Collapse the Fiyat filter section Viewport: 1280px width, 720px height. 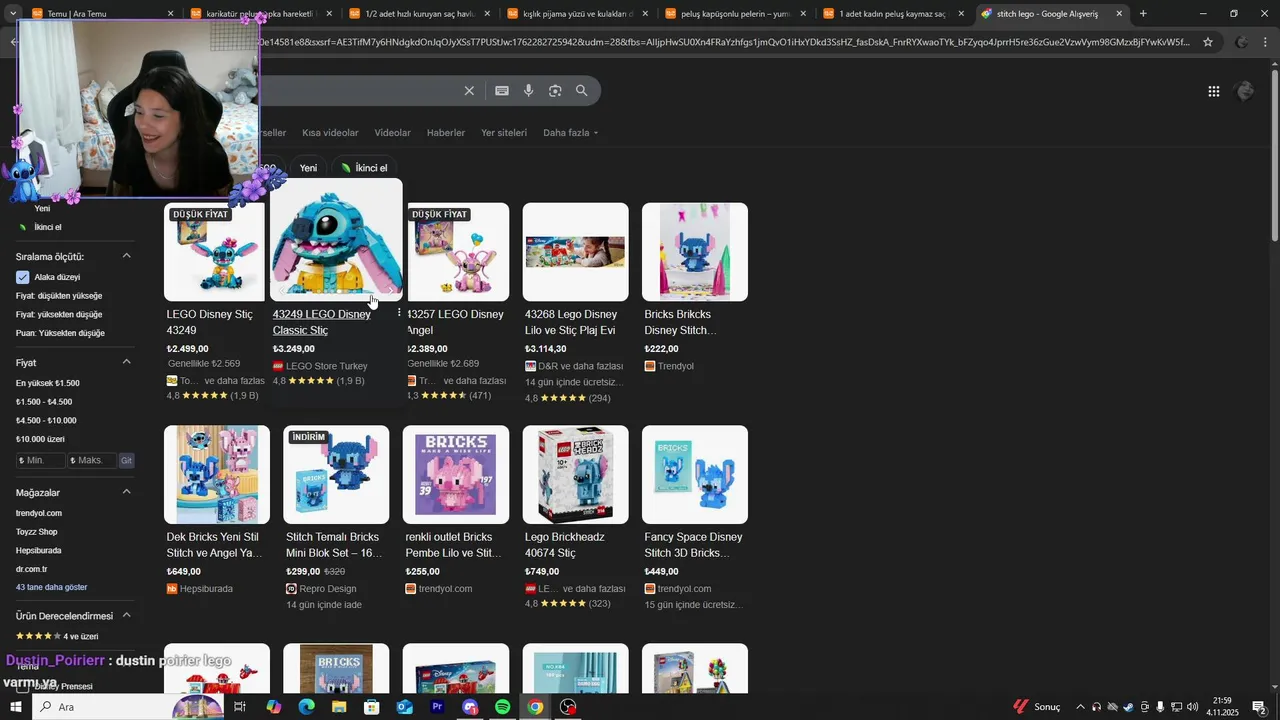pos(127,362)
